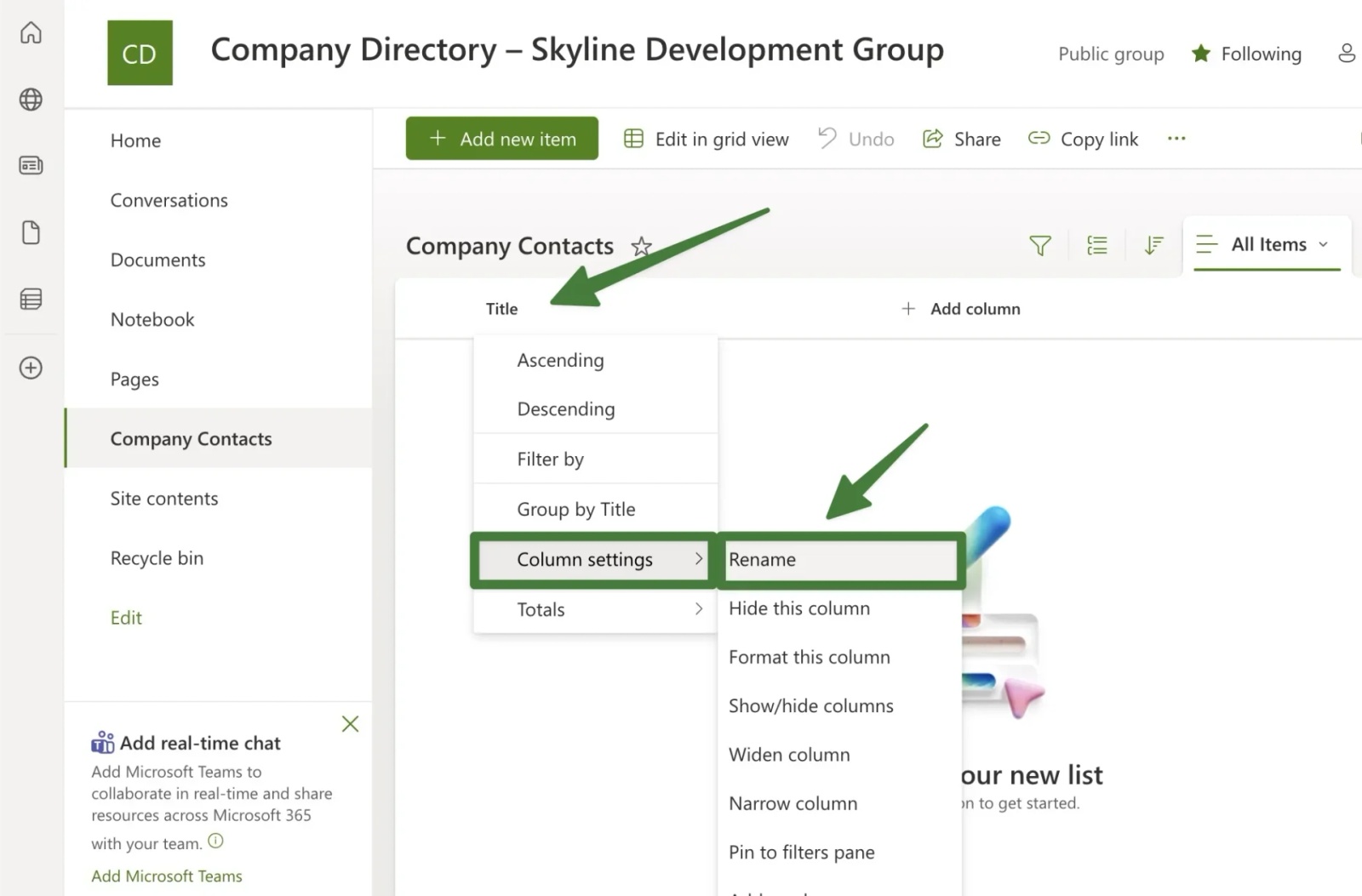Image resolution: width=1362 pixels, height=896 pixels.
Task: Go to Home in site navigation
Action: coord(135,140)
